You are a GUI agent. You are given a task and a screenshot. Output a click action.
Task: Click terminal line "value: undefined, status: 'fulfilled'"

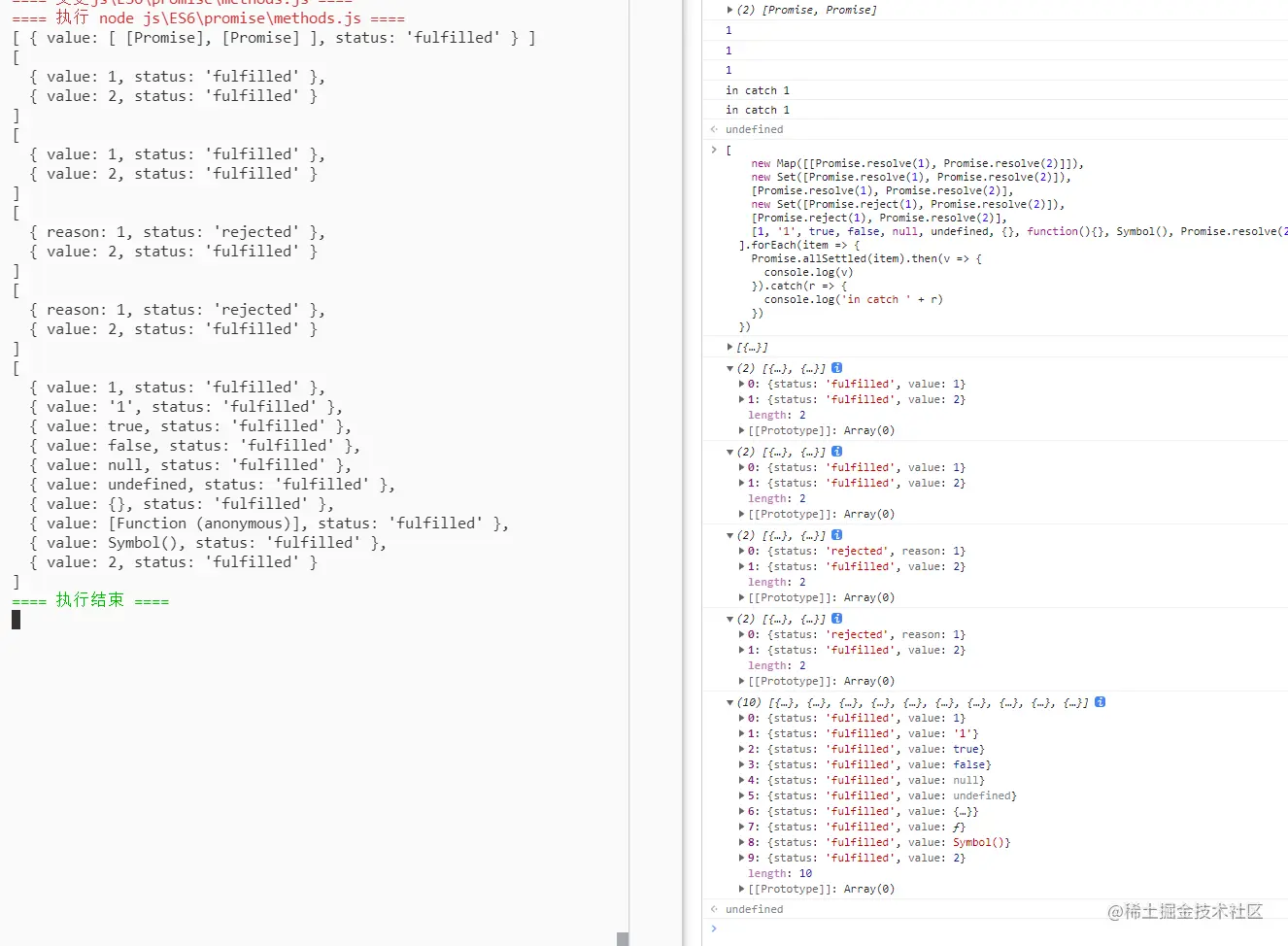(x=212, y=485)
